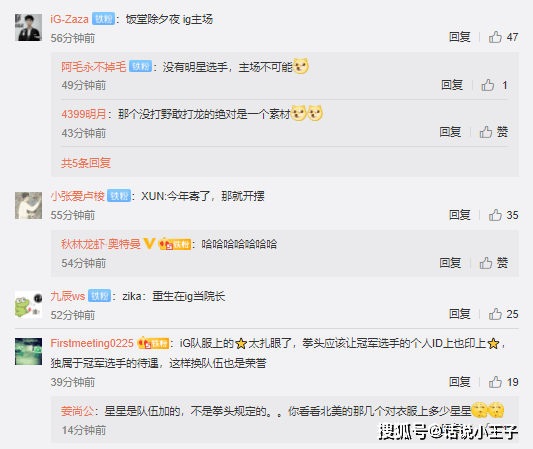This screenshot has height=449, width=533.
Task: Open 九辰ws's frog avatar
Action: (29, 305)
